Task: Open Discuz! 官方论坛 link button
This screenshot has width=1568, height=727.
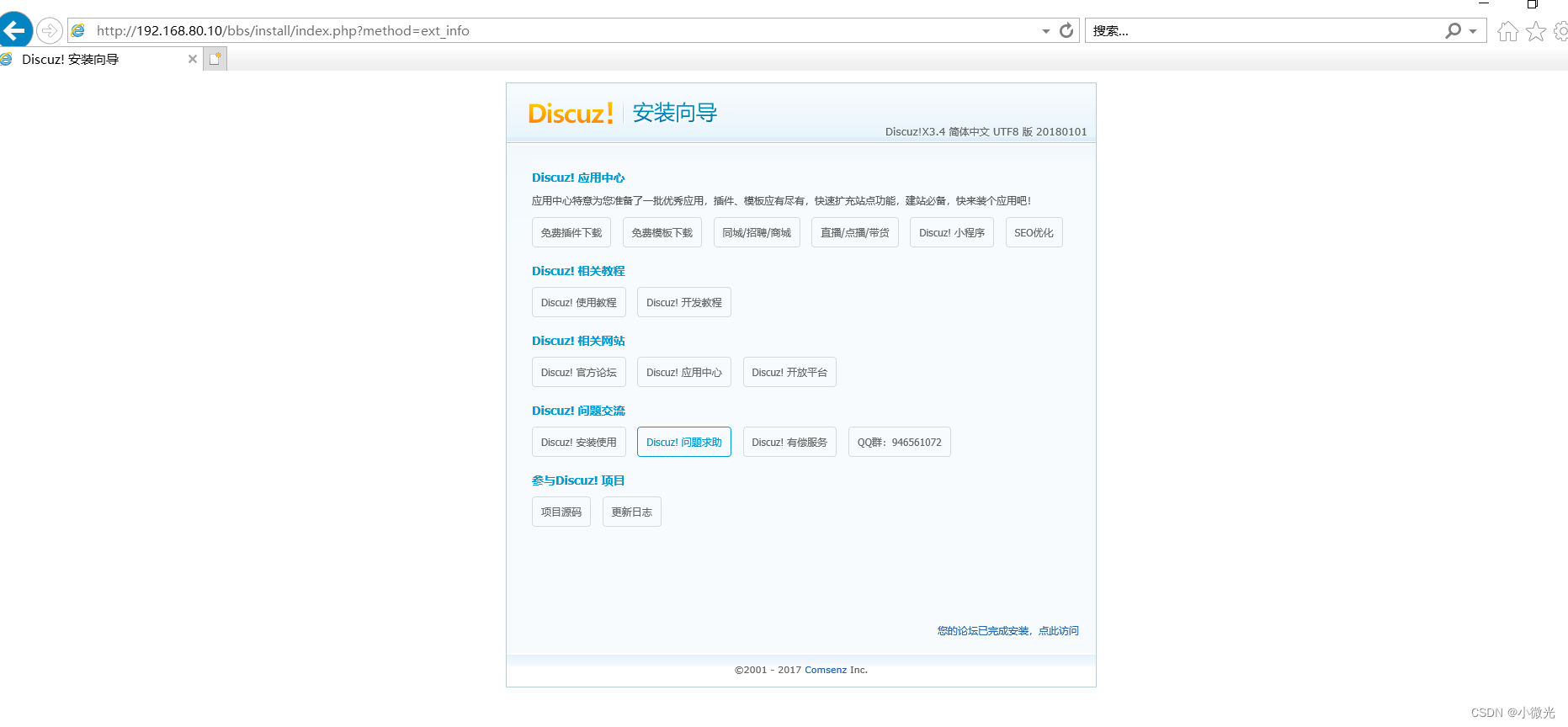Action: coord(579,373)
